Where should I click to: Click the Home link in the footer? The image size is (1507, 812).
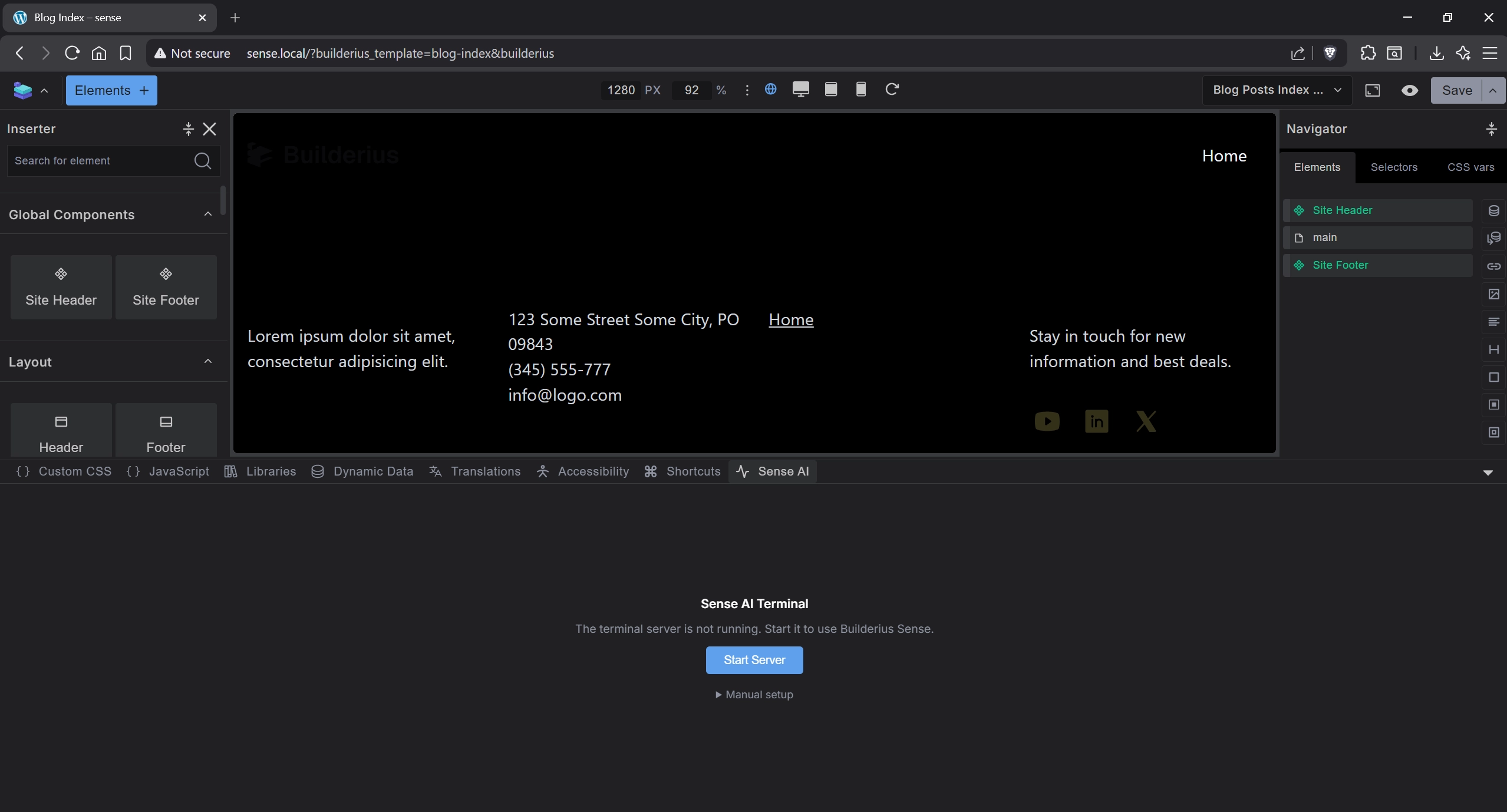click(790, 319)
